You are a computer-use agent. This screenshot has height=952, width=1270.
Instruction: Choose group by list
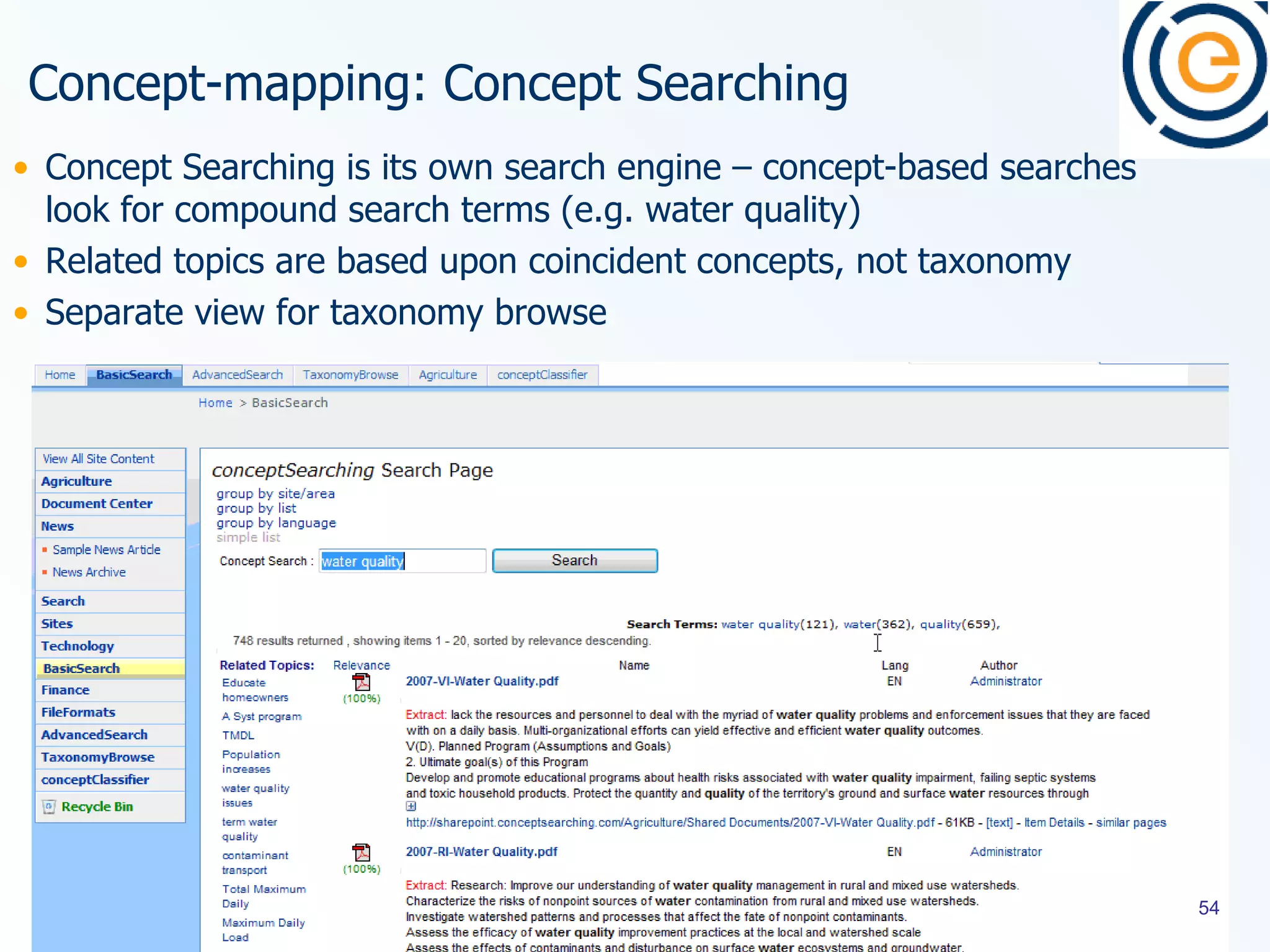(x=256, y=508)
